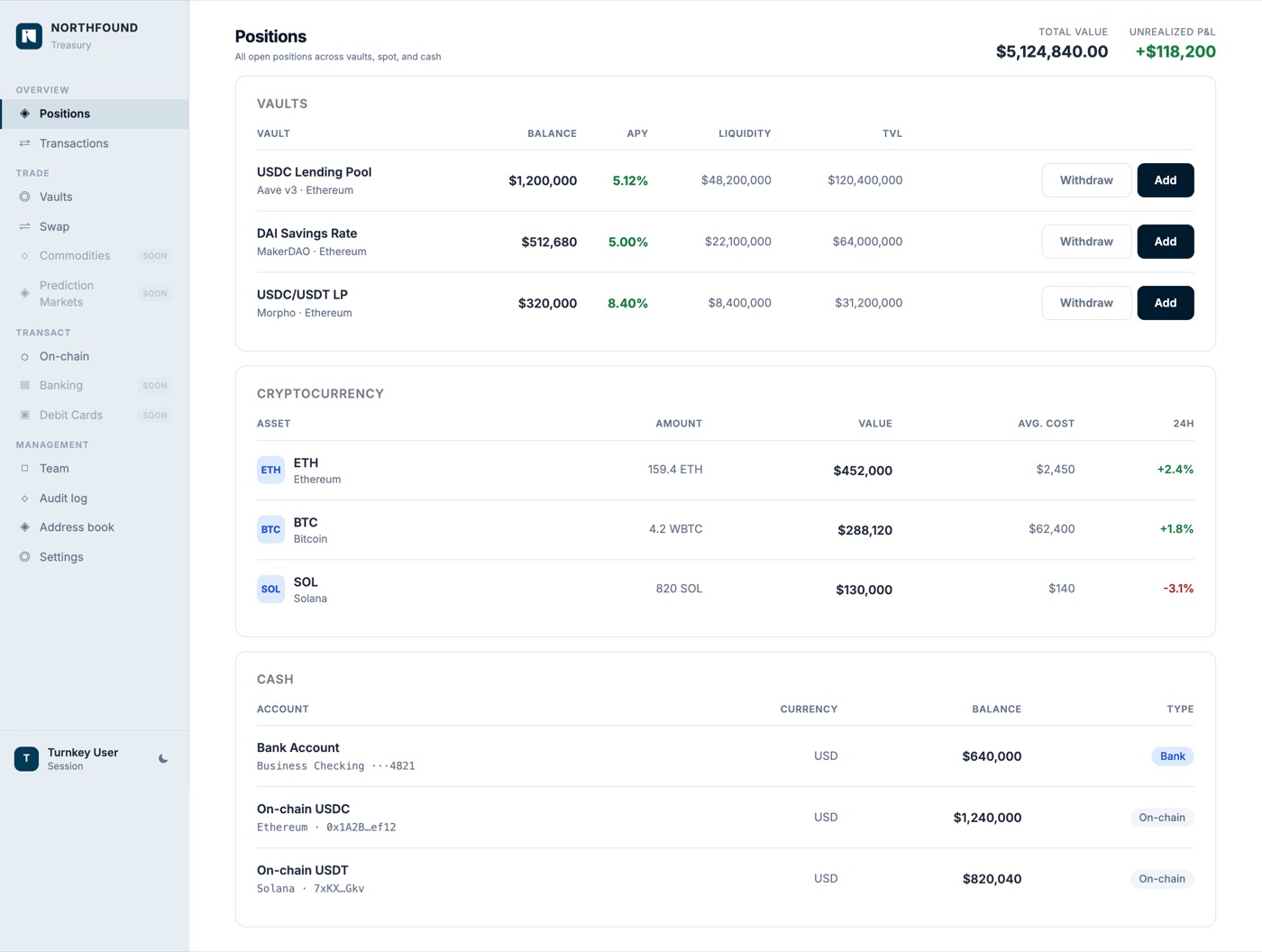
Task: Click the $62,400 average cost
Action: [x=1052, y=529]
